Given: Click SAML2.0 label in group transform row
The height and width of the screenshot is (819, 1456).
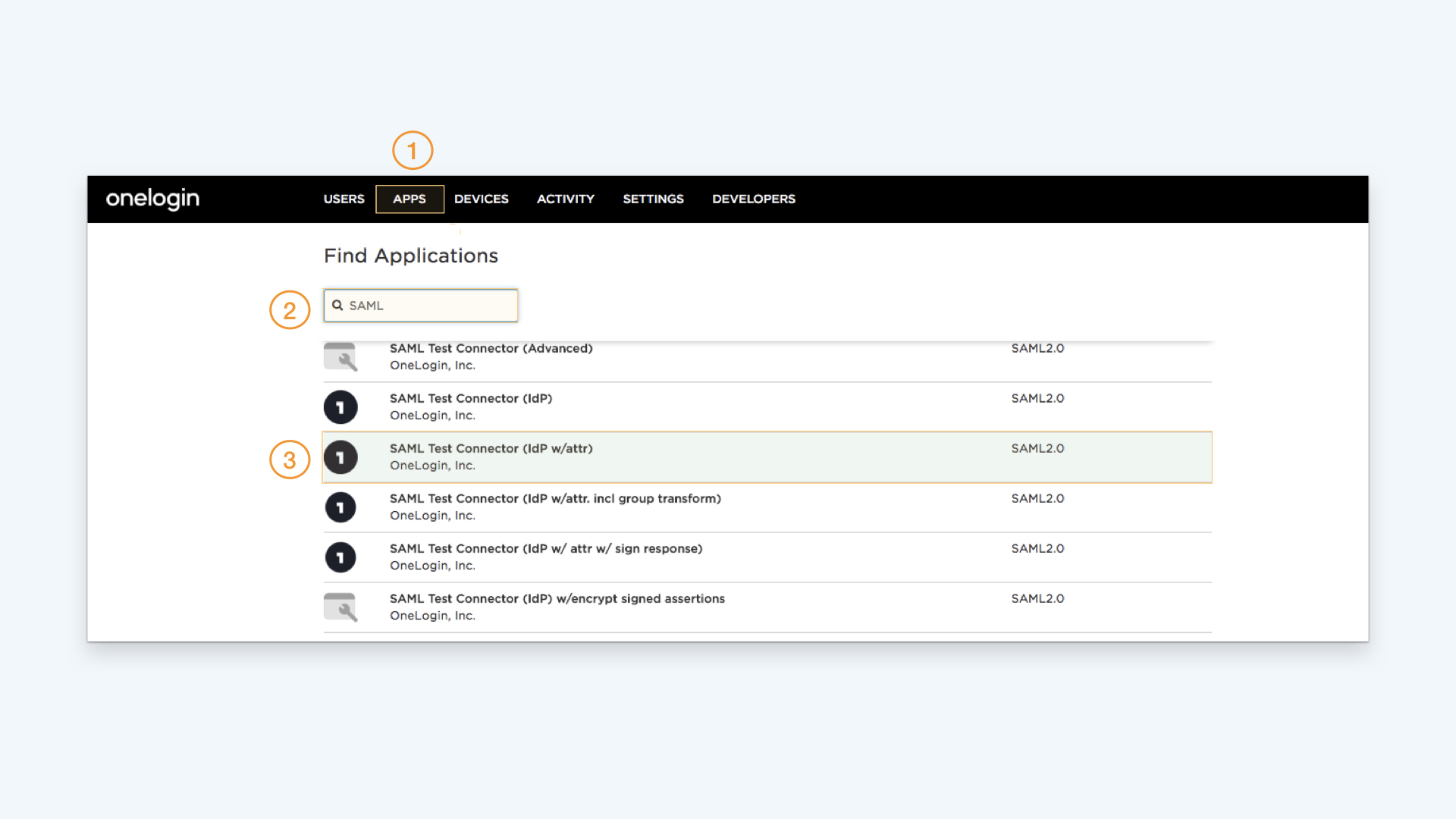Looking at the screenshot, I should tap(1037, 498).
